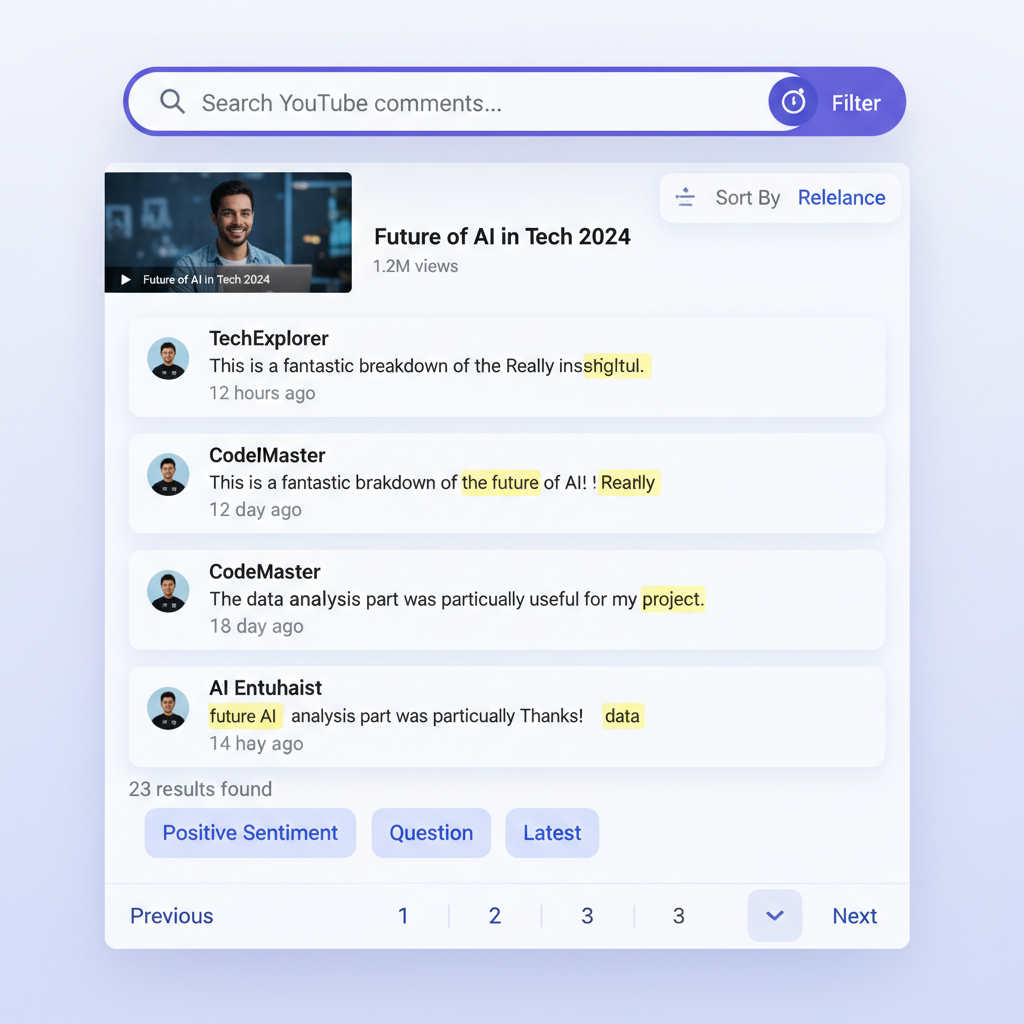The height and width of the screenshot is (1024, 1024).
Task: Go to page 2
Action: (x=495, y=916)
